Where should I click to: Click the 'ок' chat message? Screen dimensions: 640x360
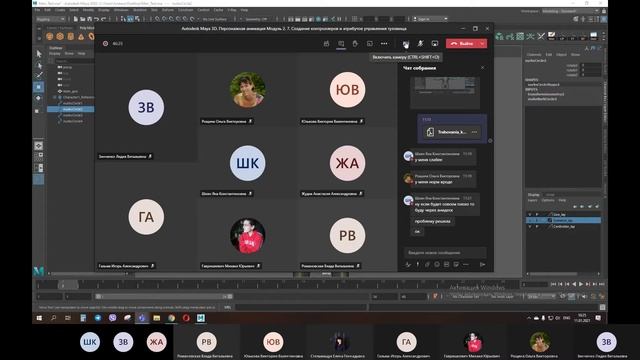[417, 231]
